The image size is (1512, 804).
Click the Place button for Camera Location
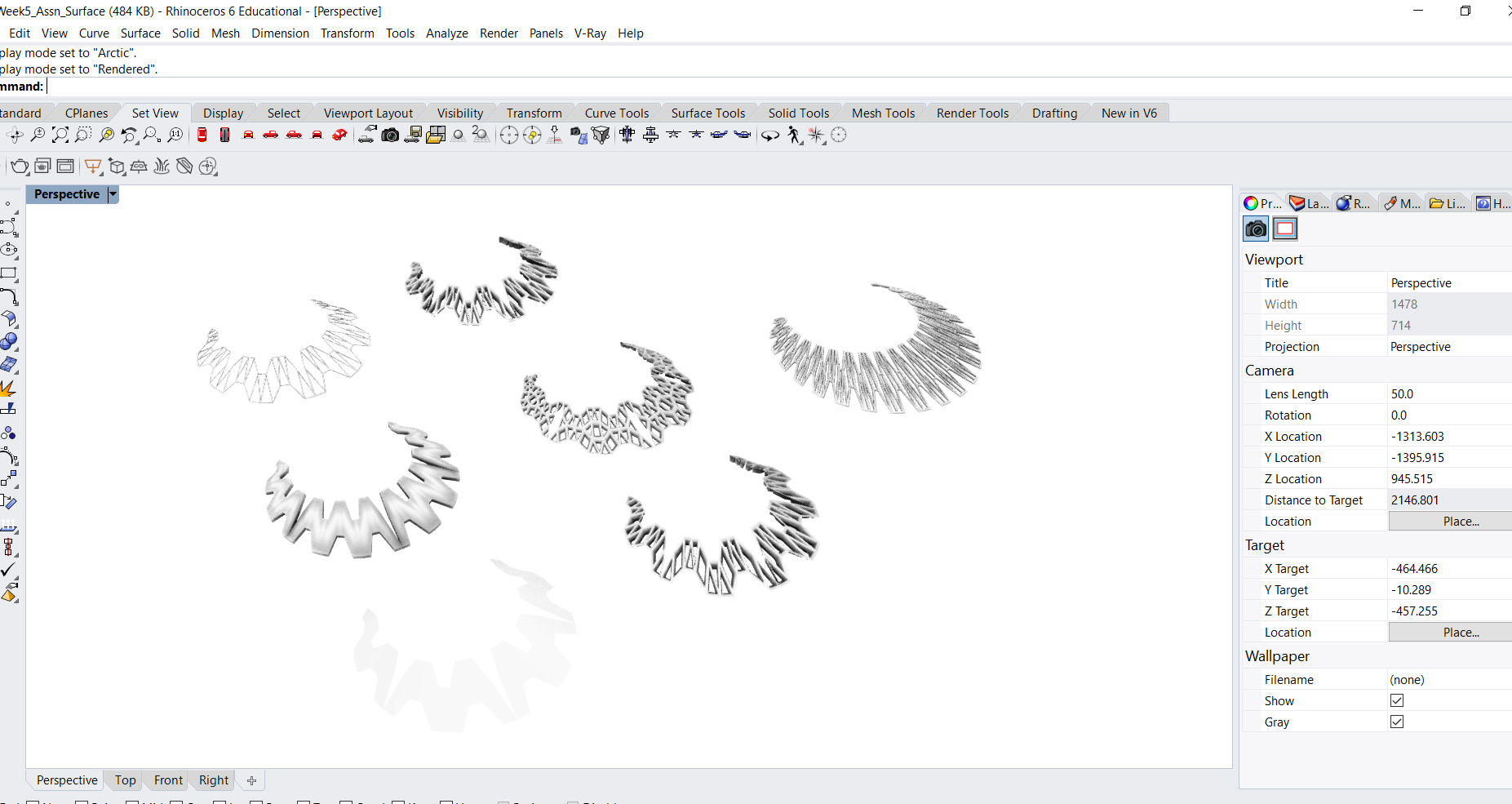1460,522
